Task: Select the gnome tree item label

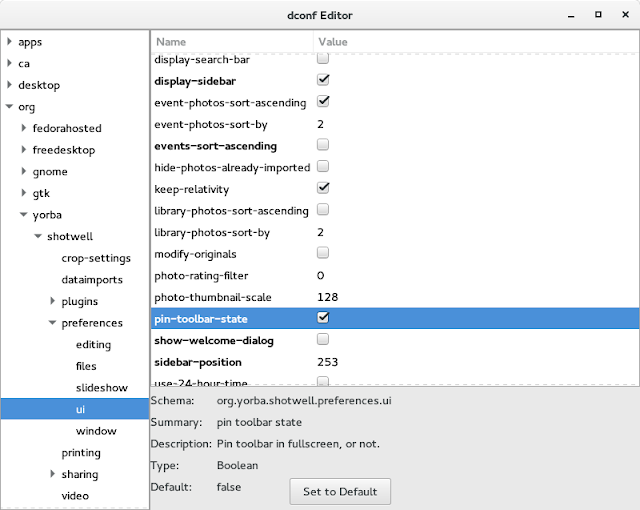Action: (x=50, y=171)
